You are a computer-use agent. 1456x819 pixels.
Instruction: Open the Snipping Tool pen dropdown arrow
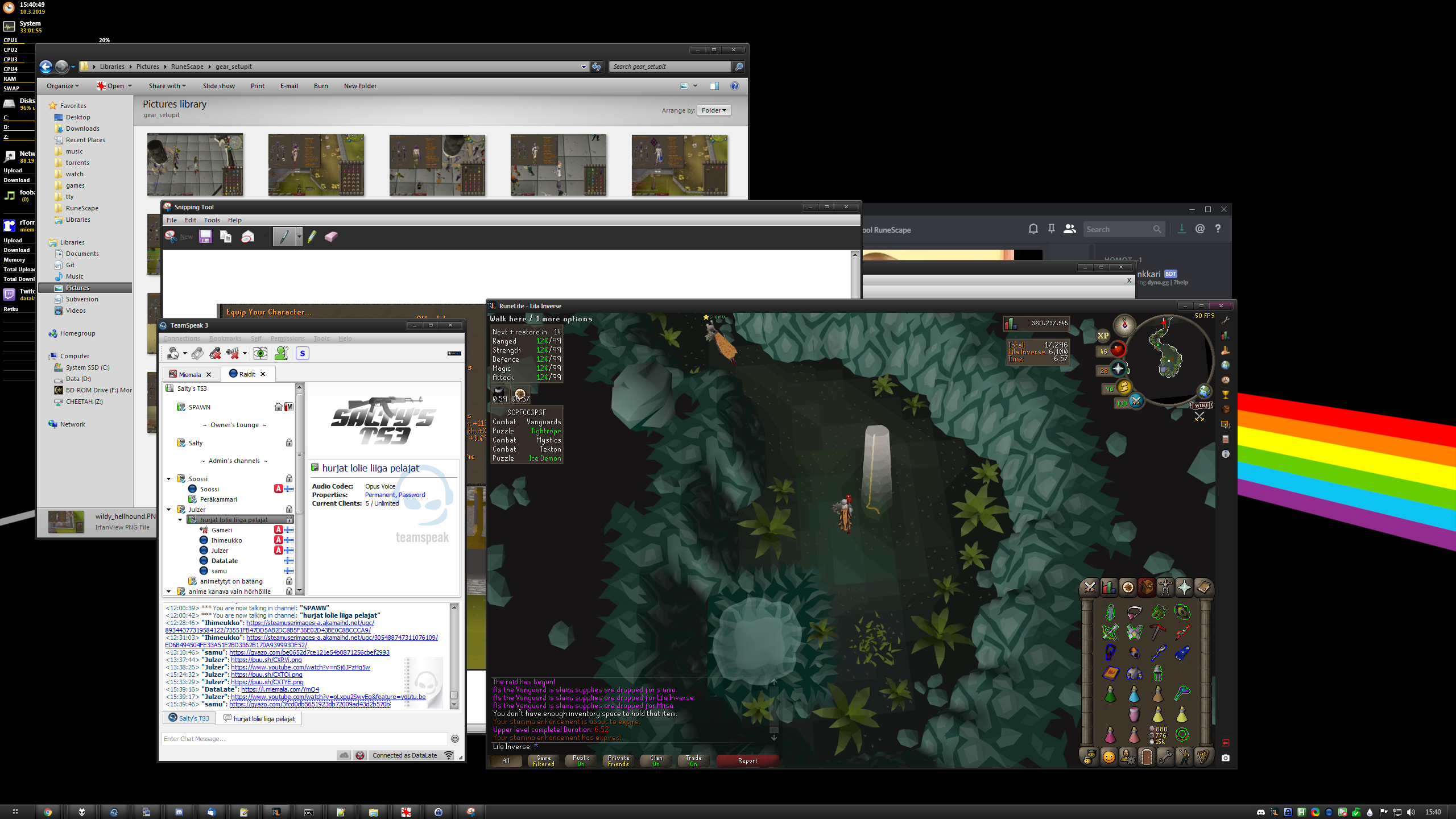coord(299,237)
